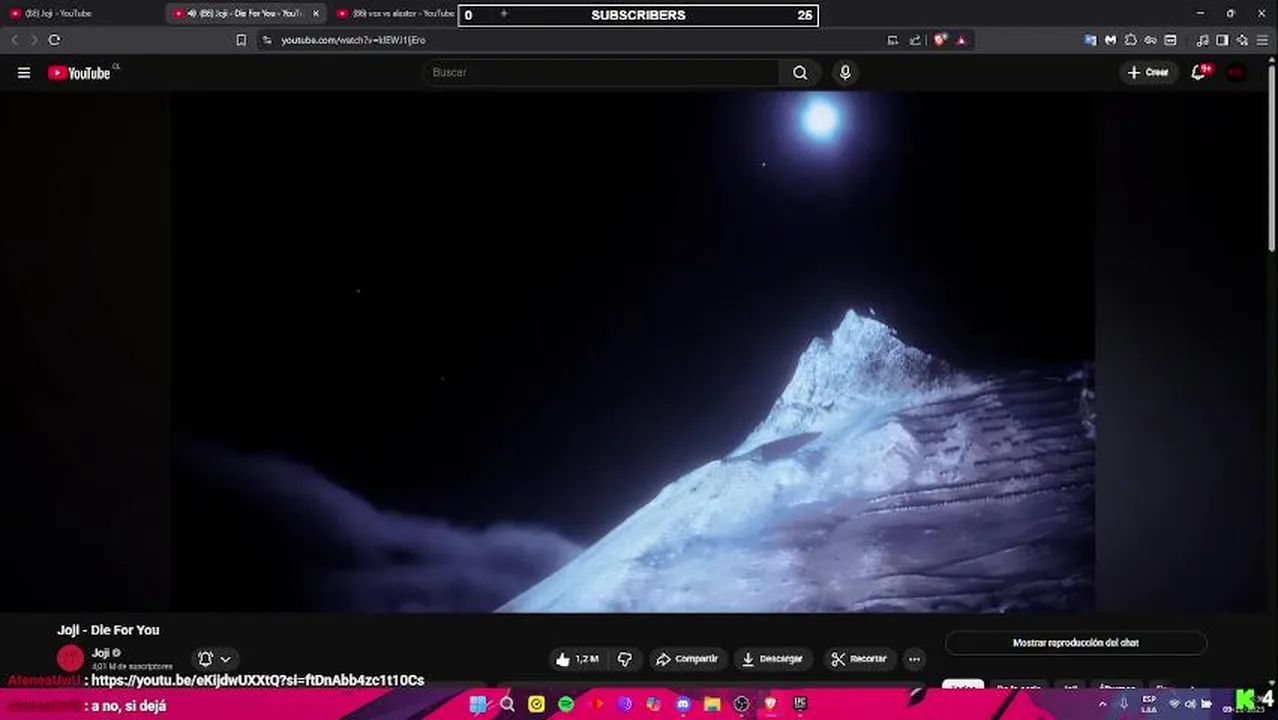The image size is (1278, 720).
Task: Open Brave browser taskbar icon
Action: pyautogui.click(x=771, y=704)
